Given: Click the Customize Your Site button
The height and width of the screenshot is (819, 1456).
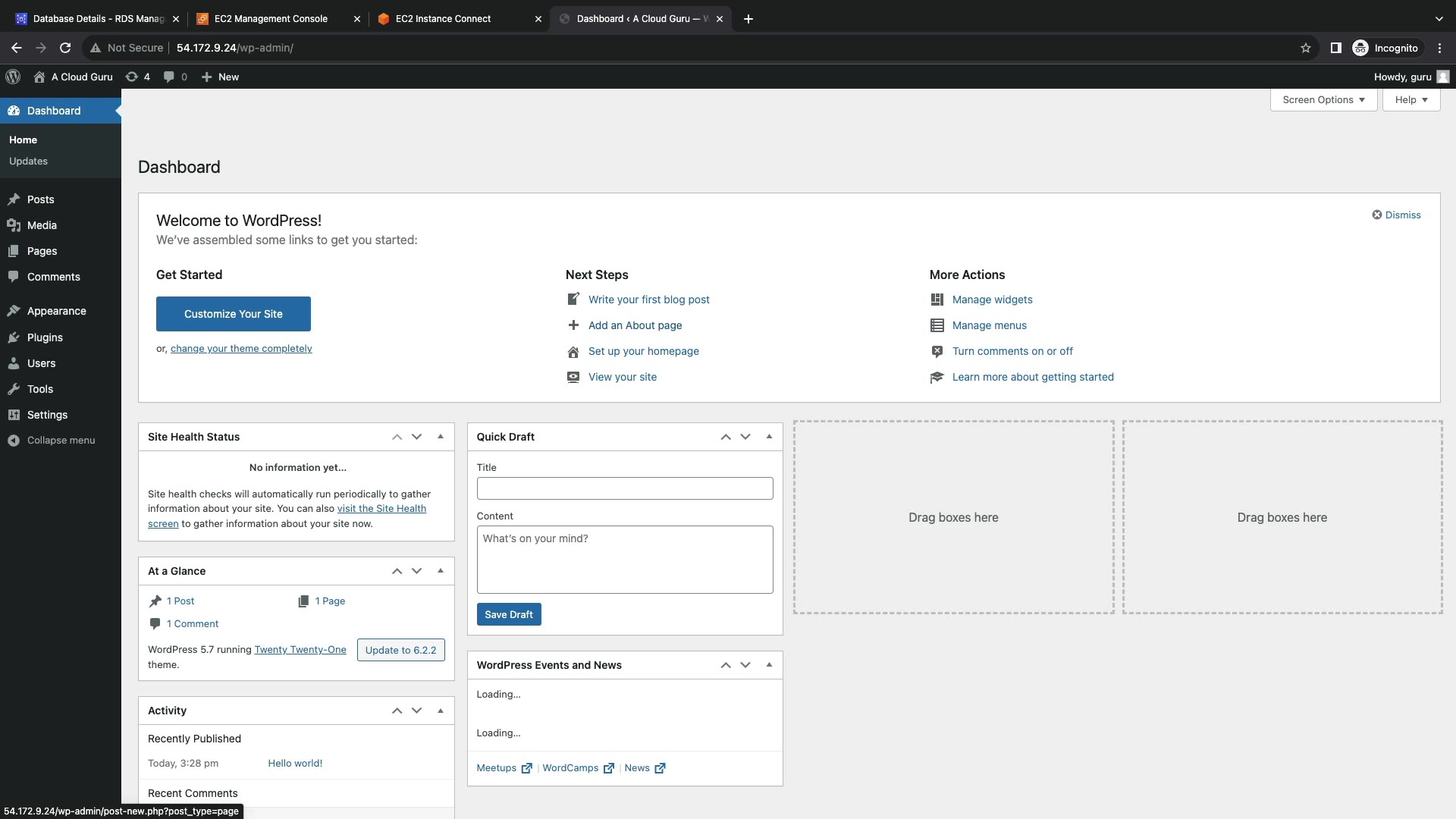Looking at the screenshot, I should pos(233,314).
